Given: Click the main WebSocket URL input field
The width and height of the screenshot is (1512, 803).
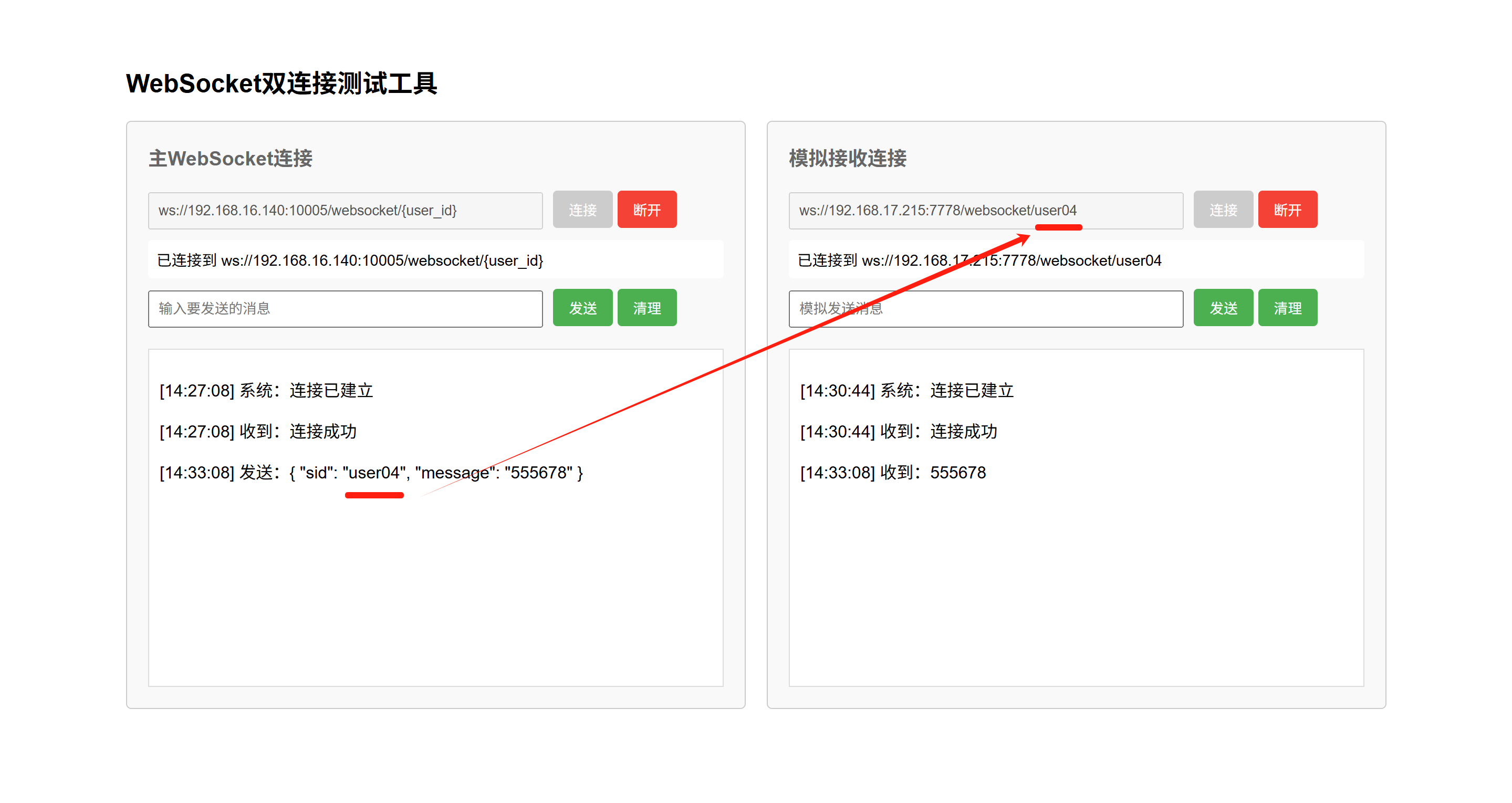Looking at the screenshot, I should coord(345,210).
